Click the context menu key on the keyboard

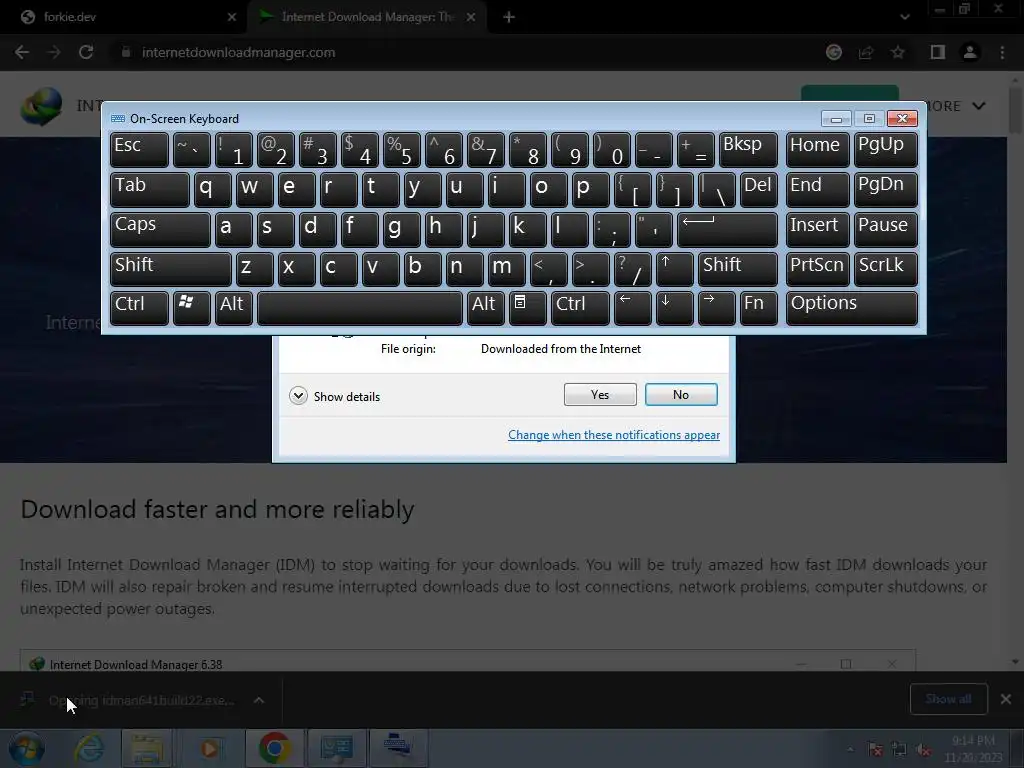coord(527,308)
